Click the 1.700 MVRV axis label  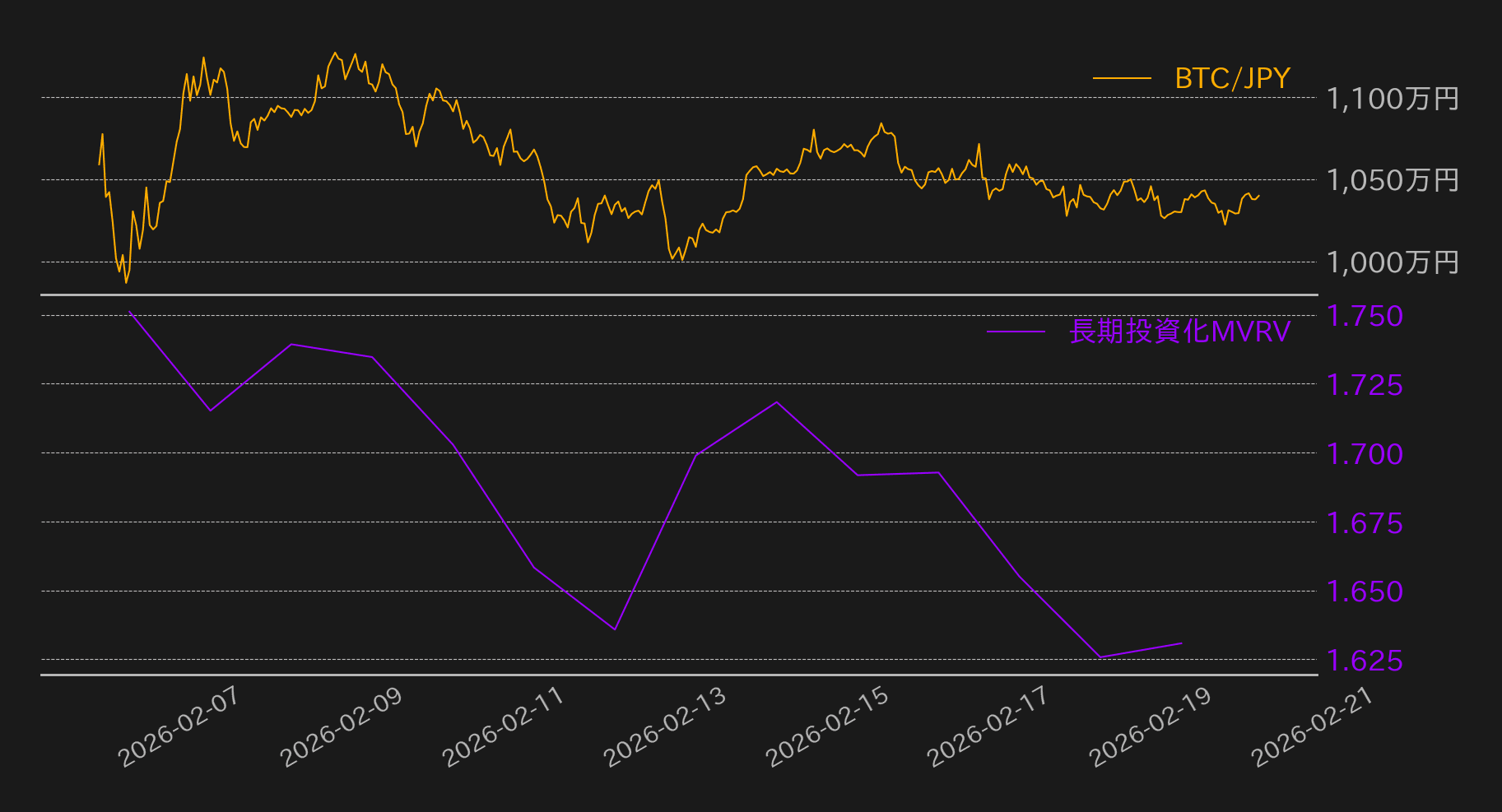pos(1365,453)
